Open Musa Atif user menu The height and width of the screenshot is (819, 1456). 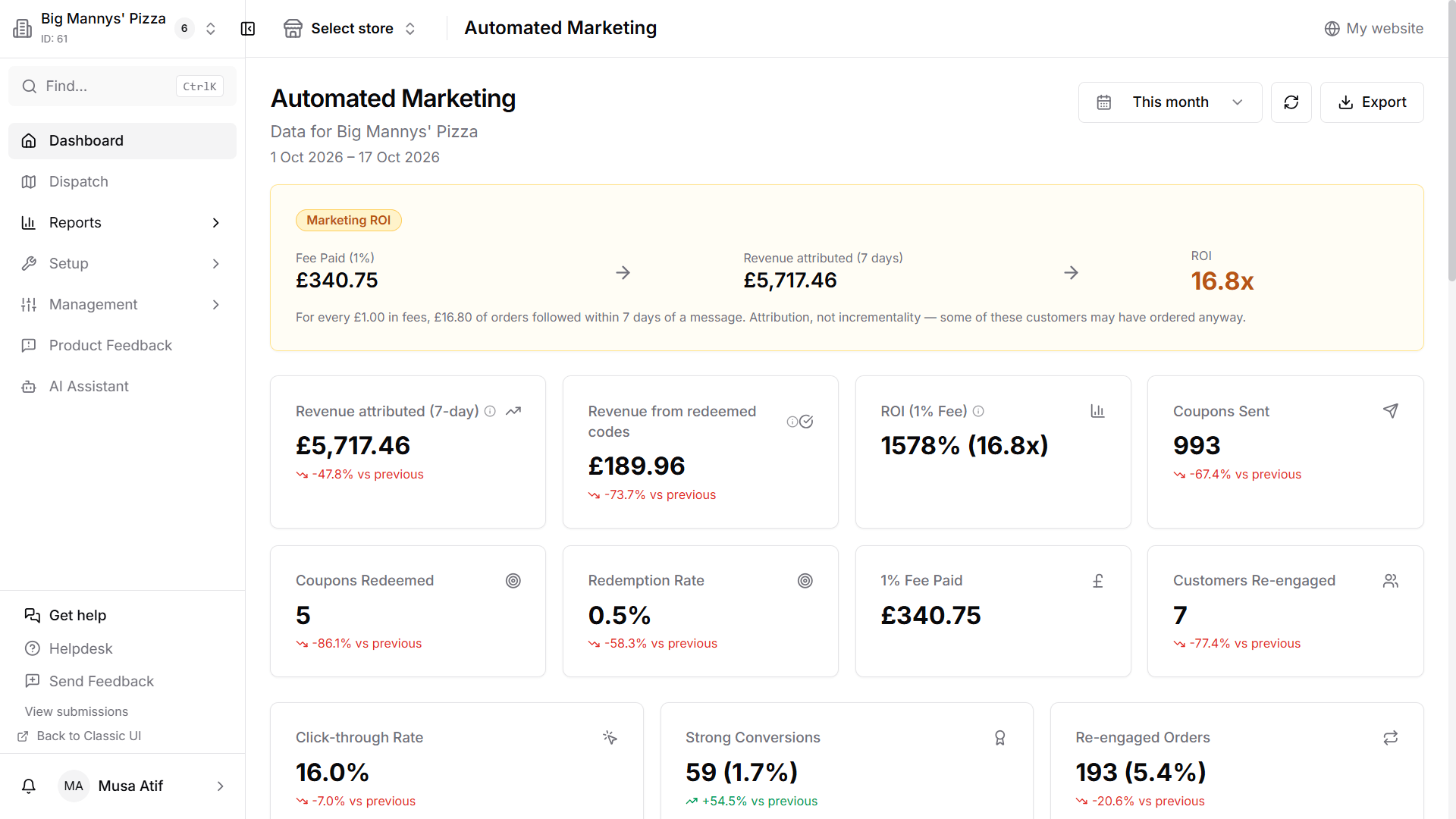[142, 786]
